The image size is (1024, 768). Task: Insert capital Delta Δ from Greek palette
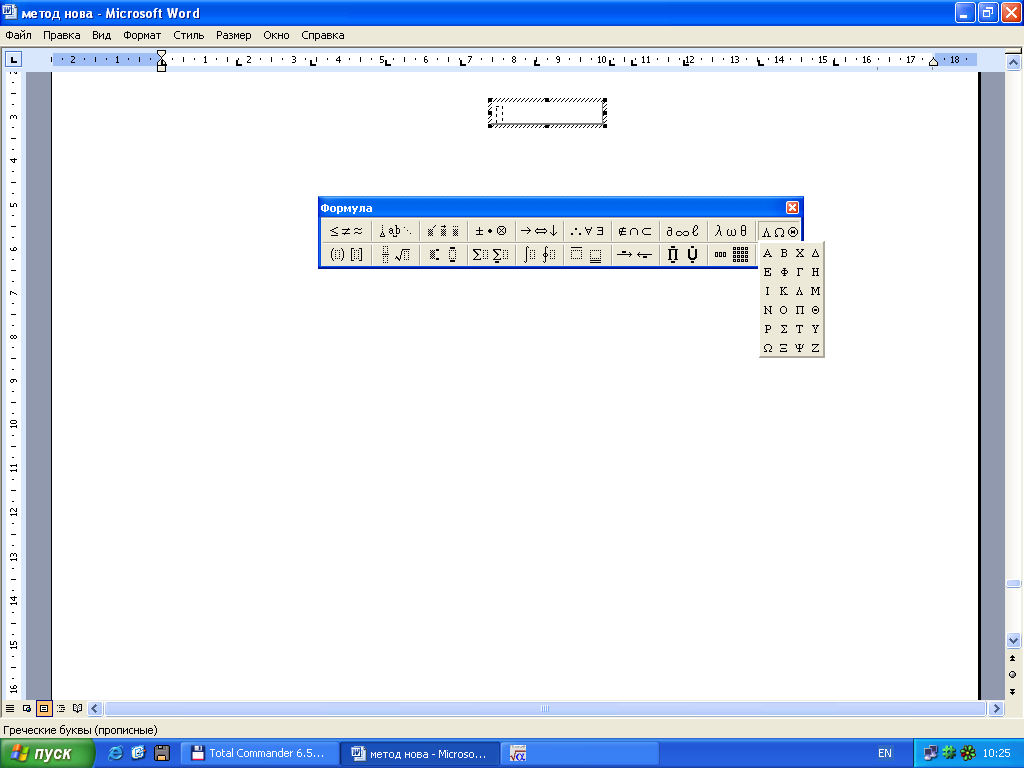815,253
